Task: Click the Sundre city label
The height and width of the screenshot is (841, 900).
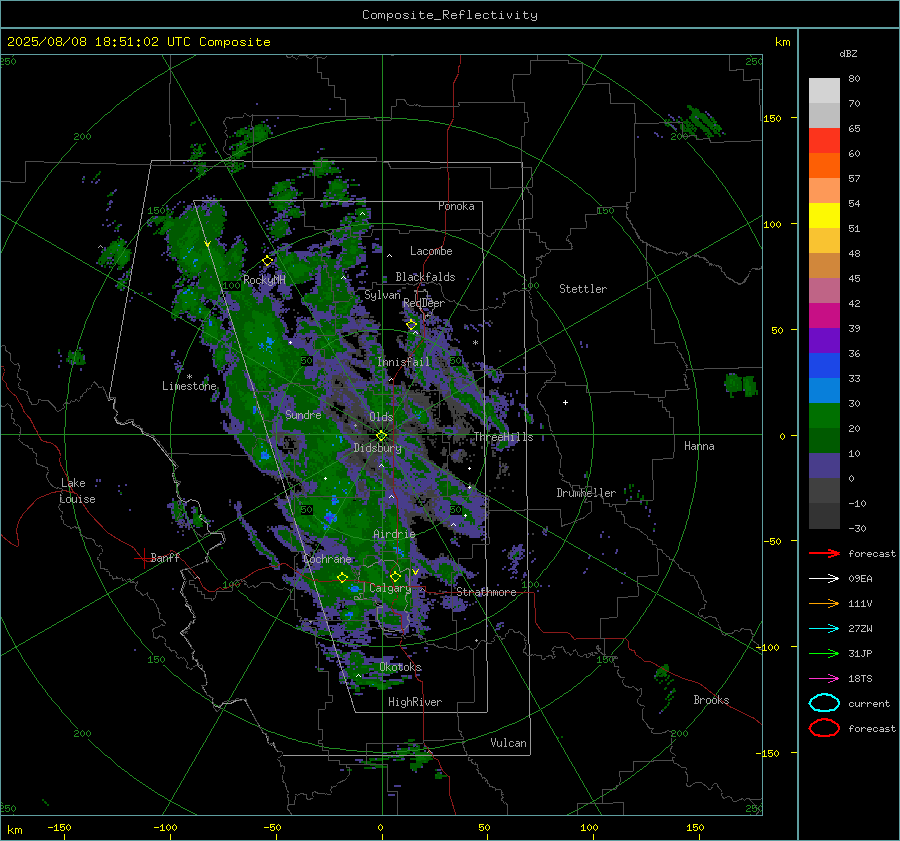Action: point(303,414)
